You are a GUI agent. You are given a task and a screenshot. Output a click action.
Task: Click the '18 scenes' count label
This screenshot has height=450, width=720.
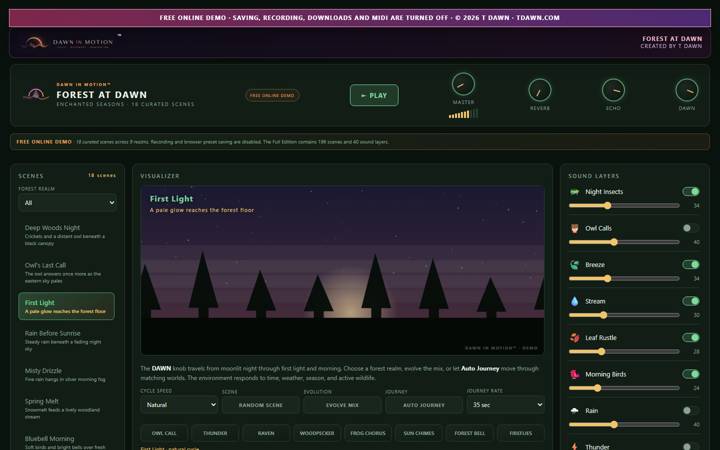[102, 175]
